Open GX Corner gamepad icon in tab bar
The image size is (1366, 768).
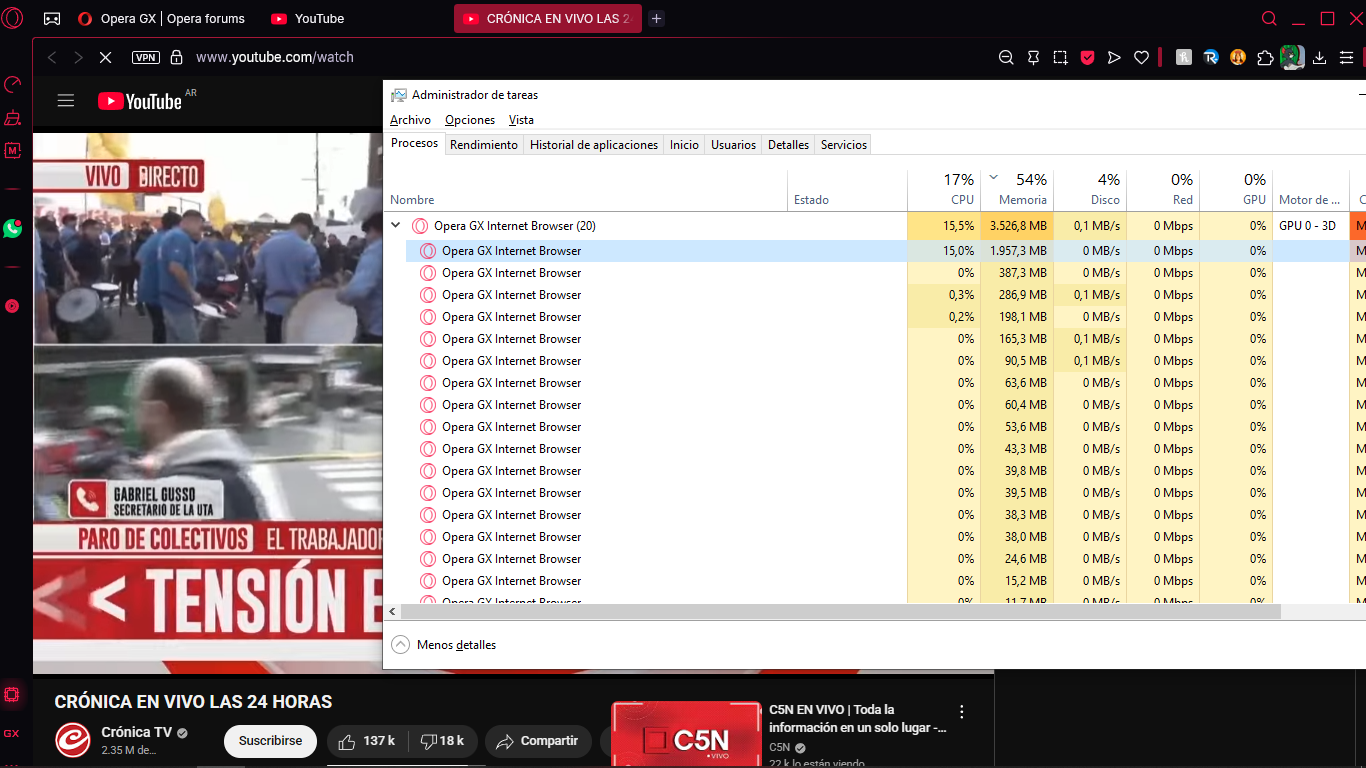point(52,18)
